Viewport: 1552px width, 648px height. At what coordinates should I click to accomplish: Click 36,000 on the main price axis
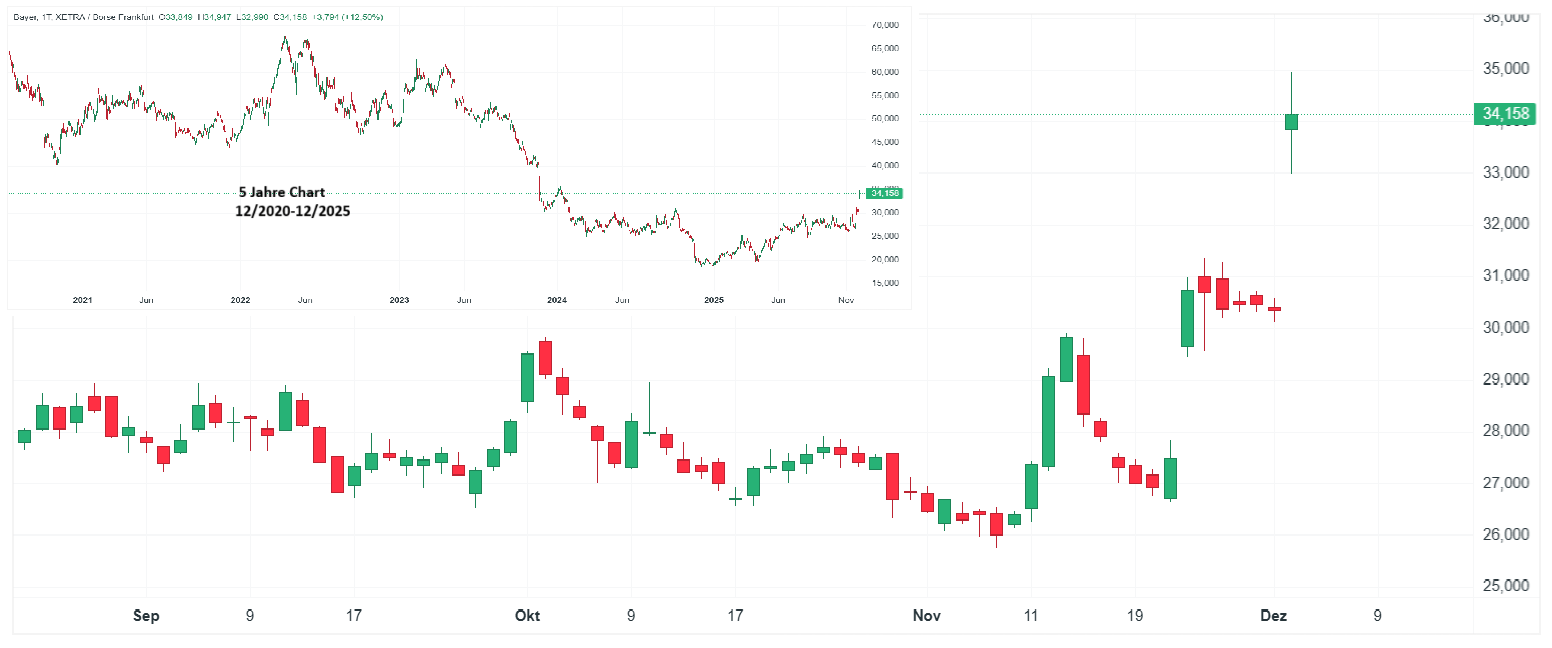click(1505, 17)
